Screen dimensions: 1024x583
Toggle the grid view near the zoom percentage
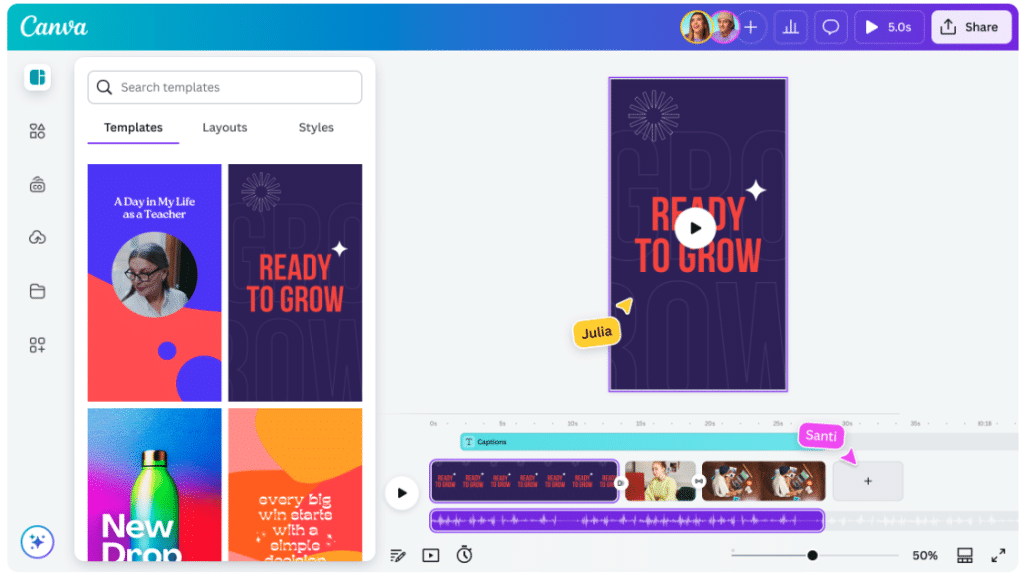pyautogui.click(x=965, y=555)
